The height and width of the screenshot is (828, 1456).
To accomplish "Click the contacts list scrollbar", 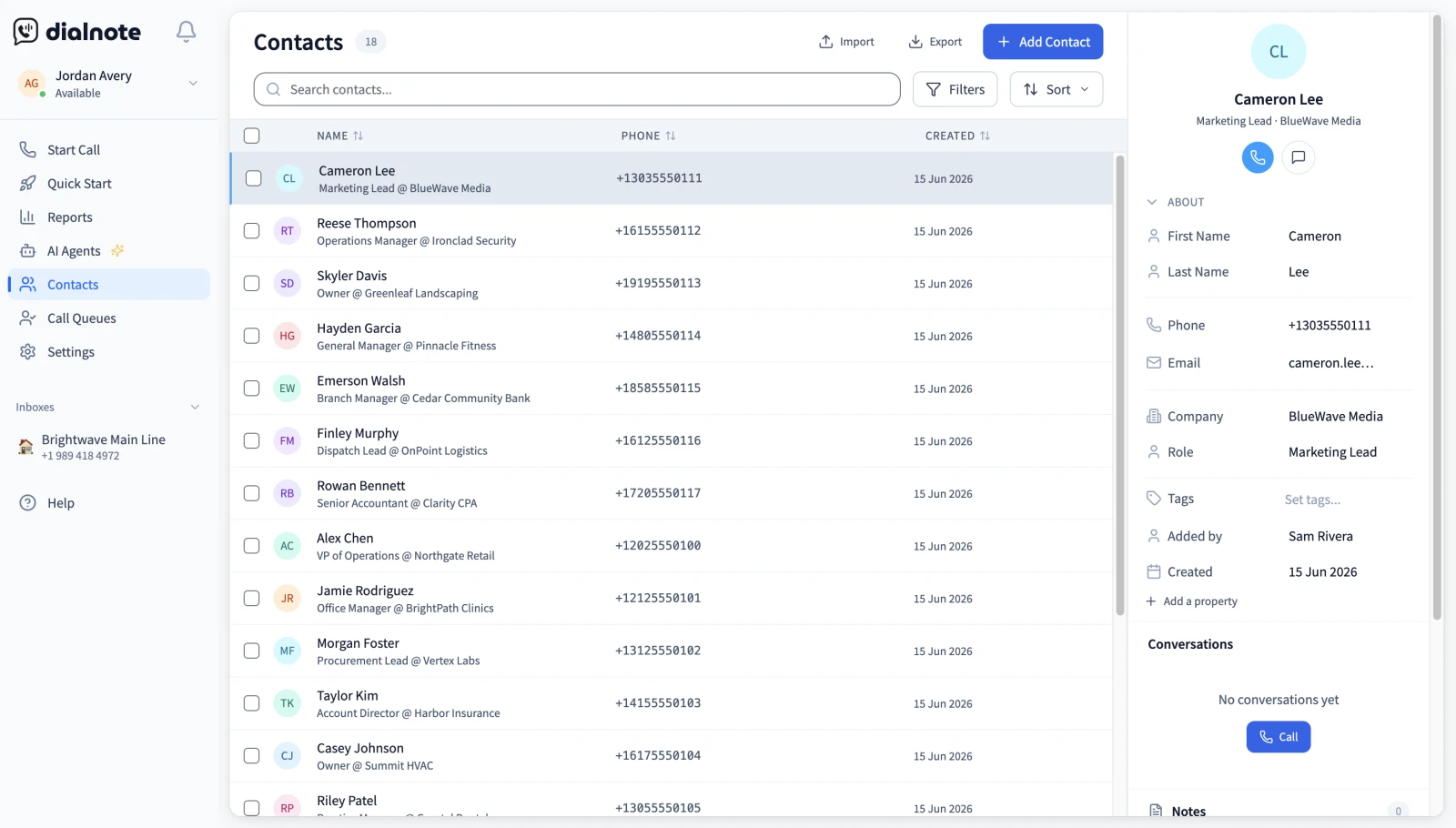I will point(1120,386).
